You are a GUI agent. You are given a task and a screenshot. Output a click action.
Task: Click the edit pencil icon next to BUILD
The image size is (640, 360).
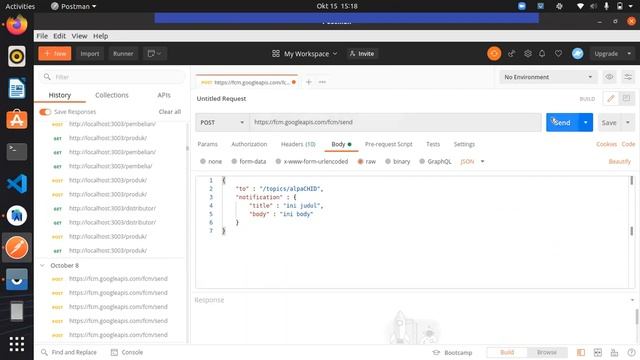click(611, 98)
